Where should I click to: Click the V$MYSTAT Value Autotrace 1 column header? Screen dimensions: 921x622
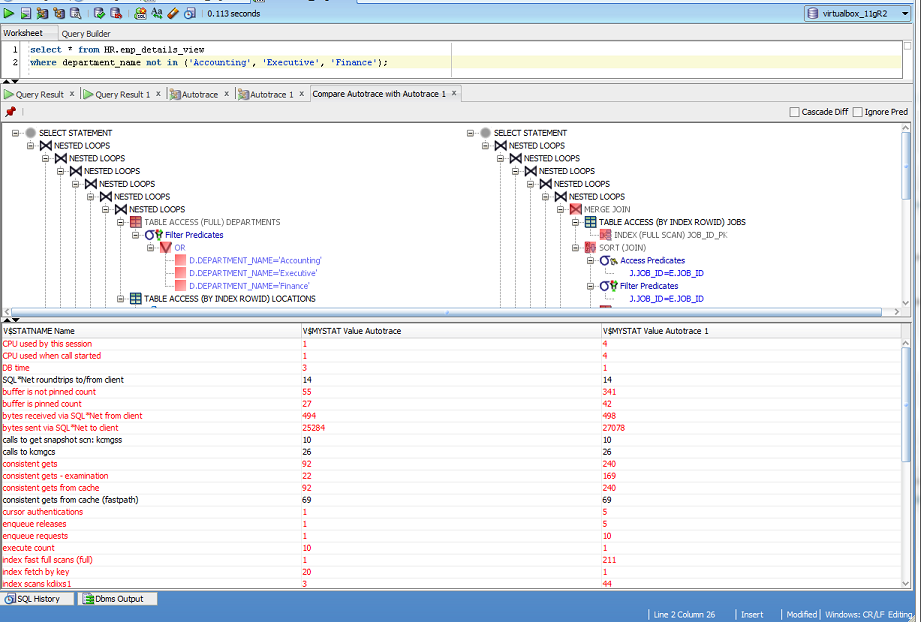click(751, 331)
